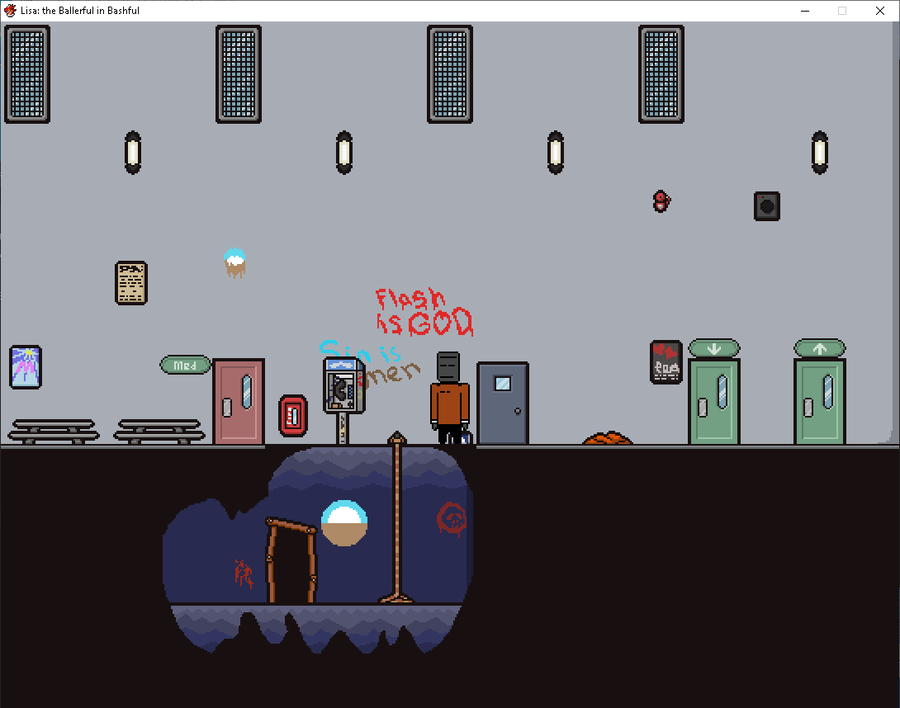Click the bench next to Med door
The width and height of the screenshot is (900, 708).
click(159, 432)
